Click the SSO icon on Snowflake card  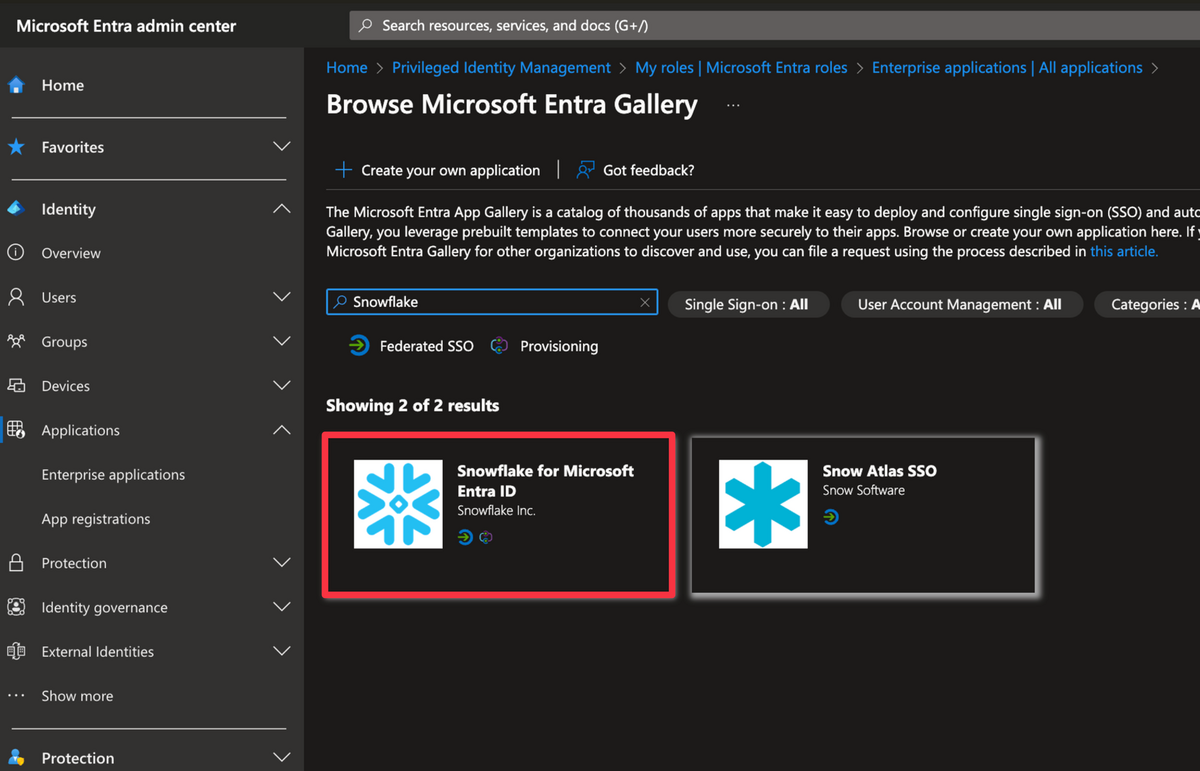[465, 537]
